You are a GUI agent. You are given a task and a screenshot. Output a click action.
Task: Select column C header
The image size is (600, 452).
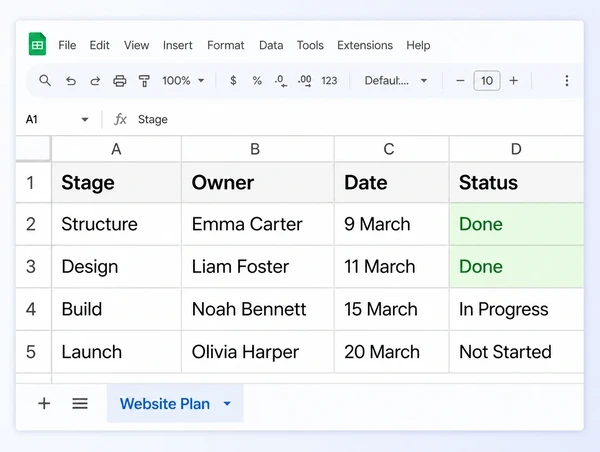pyautogui.click(x=391, y=148)
